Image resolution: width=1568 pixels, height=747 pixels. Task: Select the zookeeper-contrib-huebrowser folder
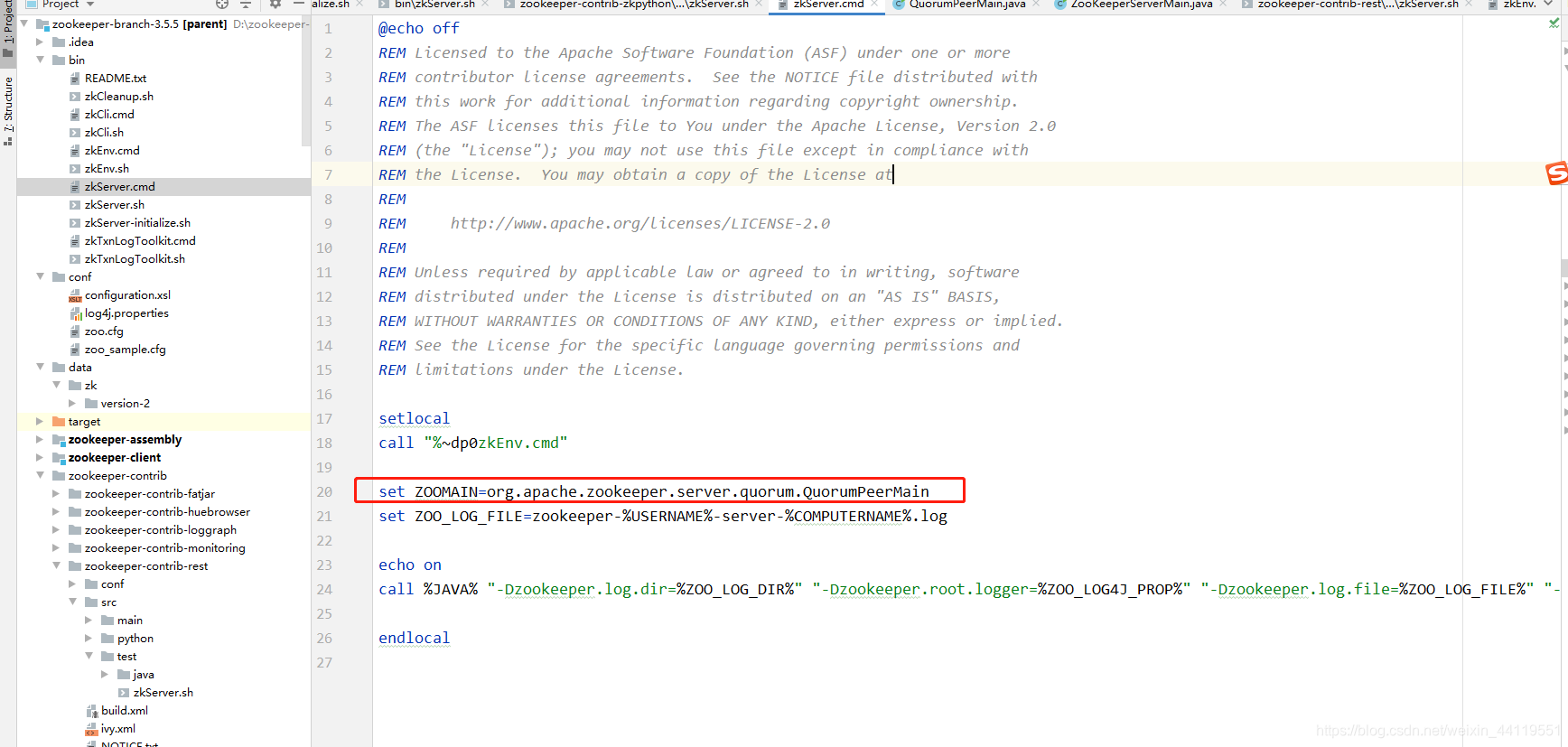coord(167,511)
